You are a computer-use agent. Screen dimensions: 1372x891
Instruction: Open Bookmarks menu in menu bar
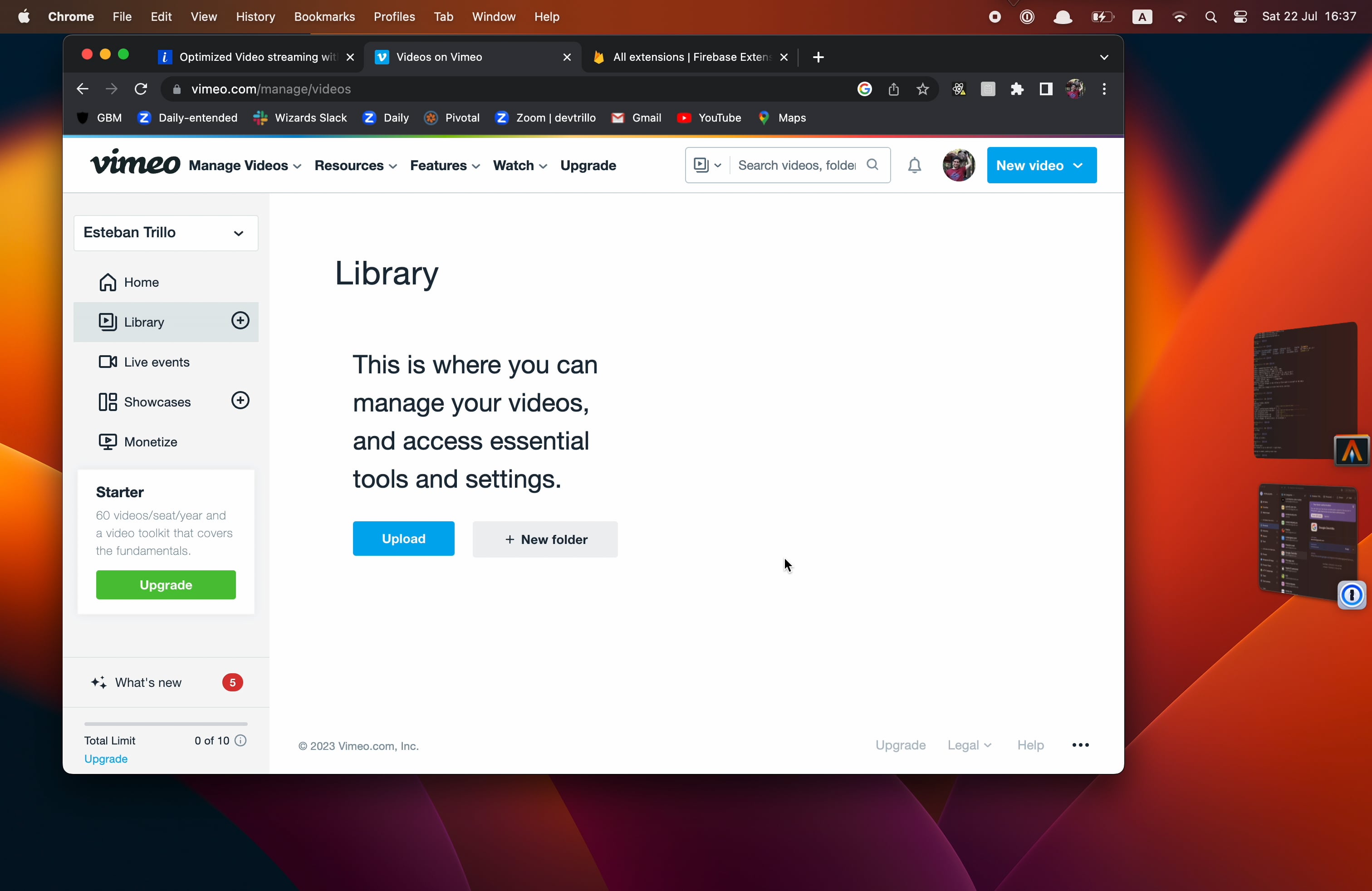[324, 17]
